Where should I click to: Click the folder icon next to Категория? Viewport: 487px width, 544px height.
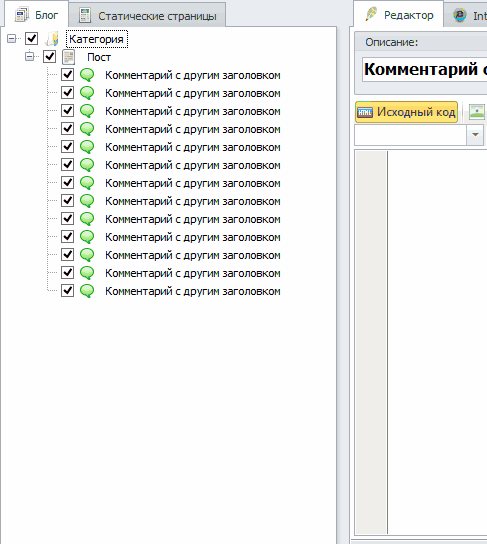52,39
